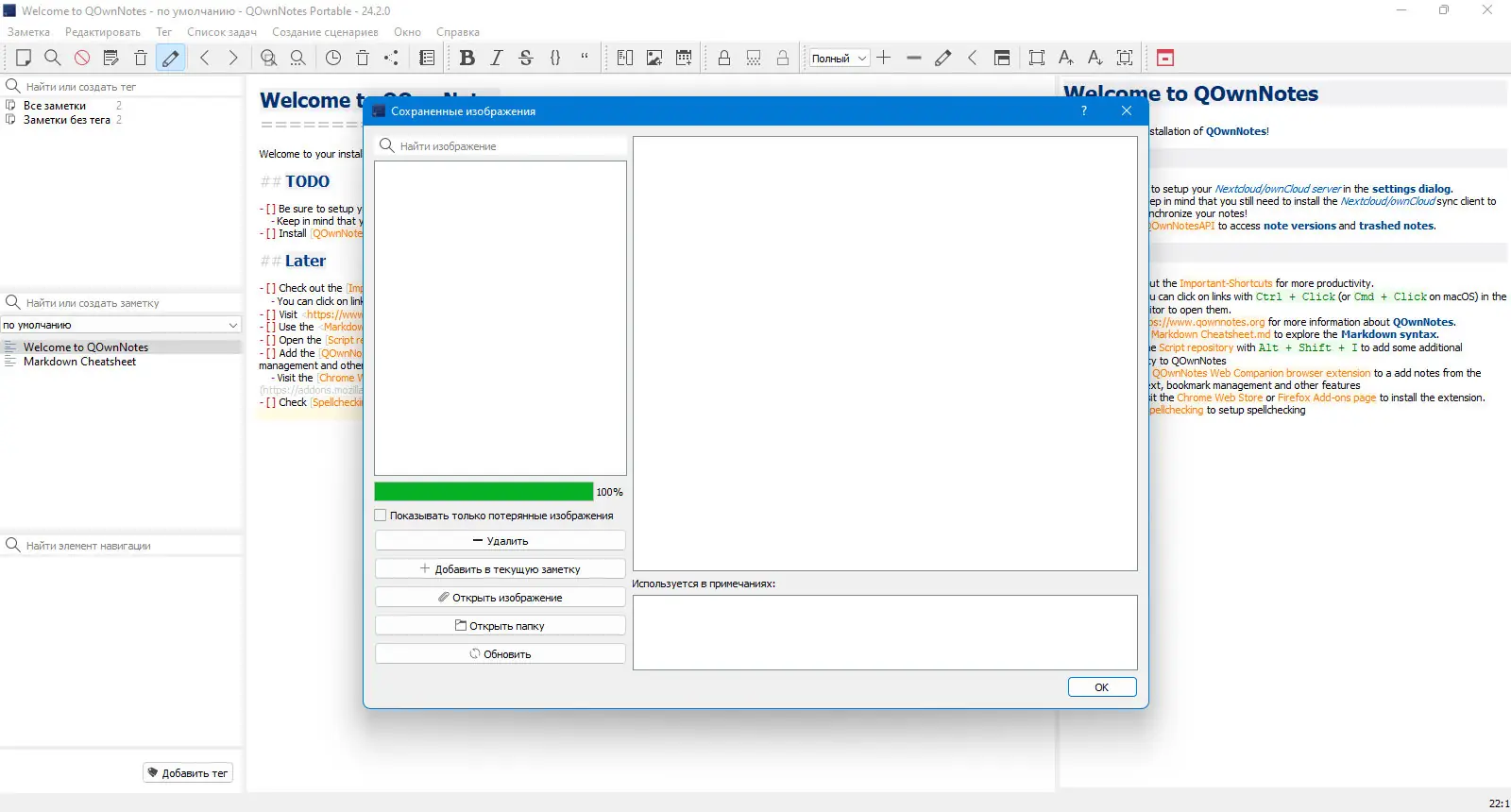Viewport: 1511px width, 812px height.
Task: Apply bold formatting
Action: [x=467, y=58]
